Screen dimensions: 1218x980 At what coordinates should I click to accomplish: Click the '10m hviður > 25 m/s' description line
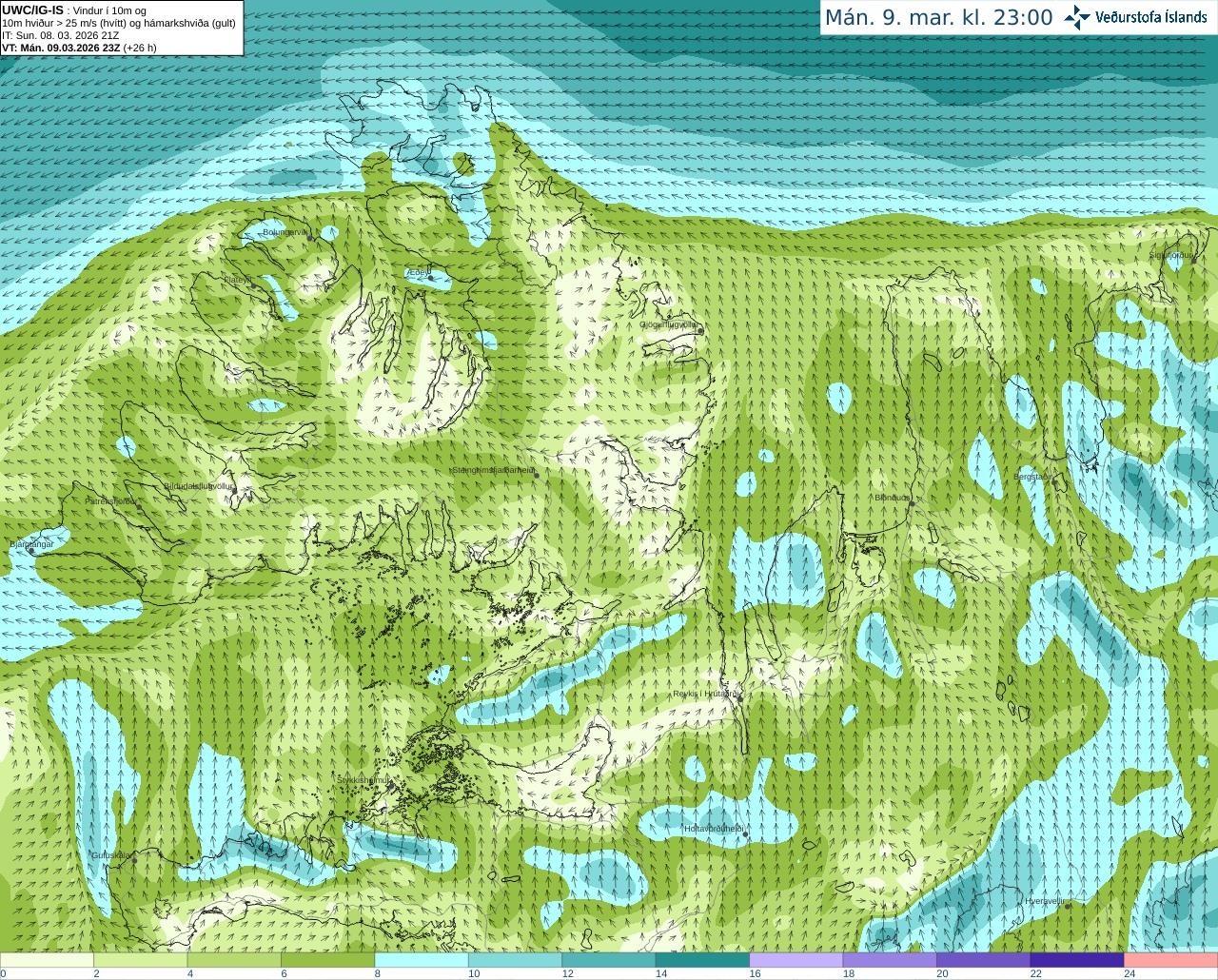(119, 23)
